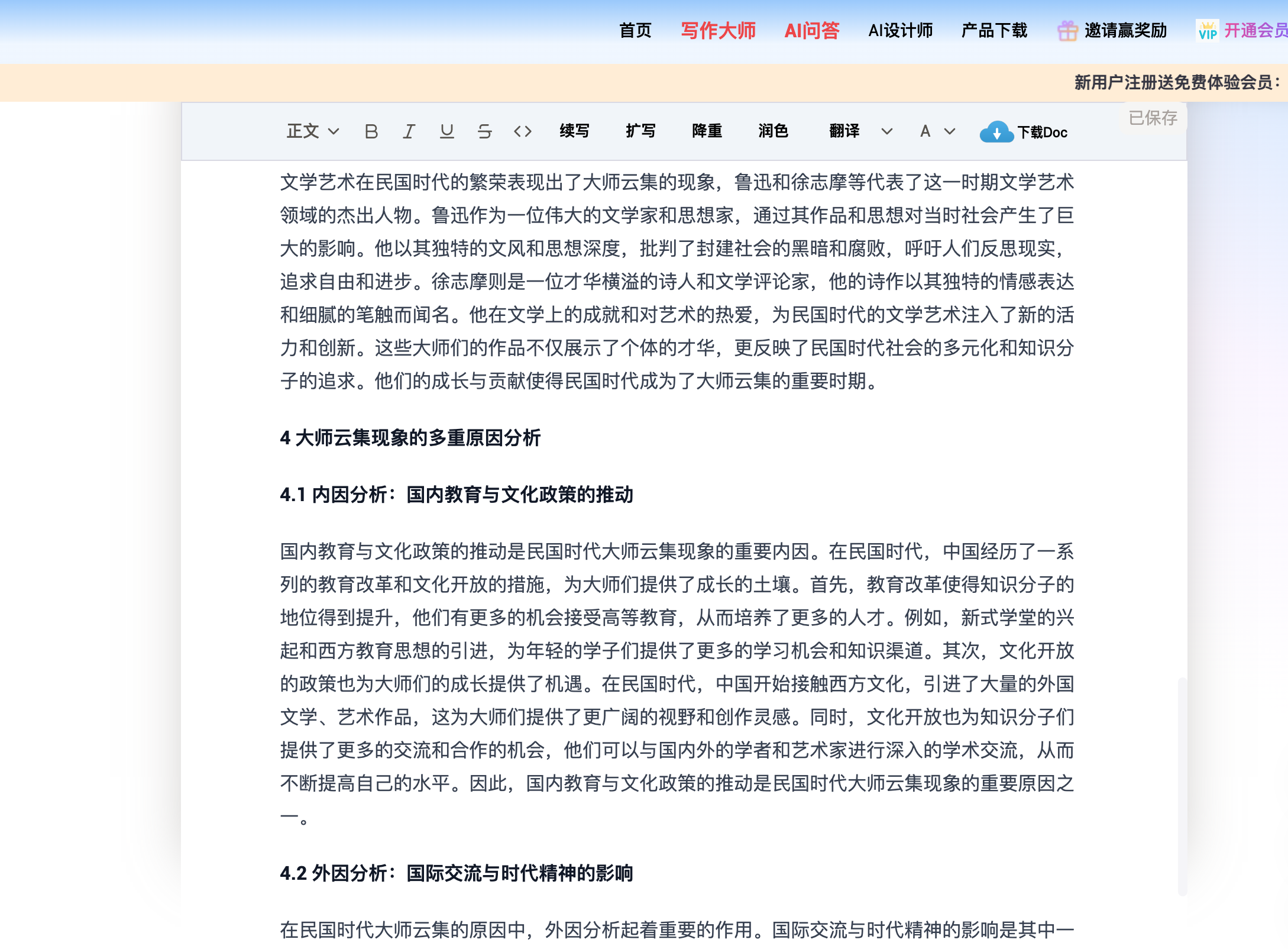Image resolution: width=1288 pixels, height=949 pixels.
Task: Click paragraph starting 在民国时代大师云集的原因中
Action: (x=677, y=930)
